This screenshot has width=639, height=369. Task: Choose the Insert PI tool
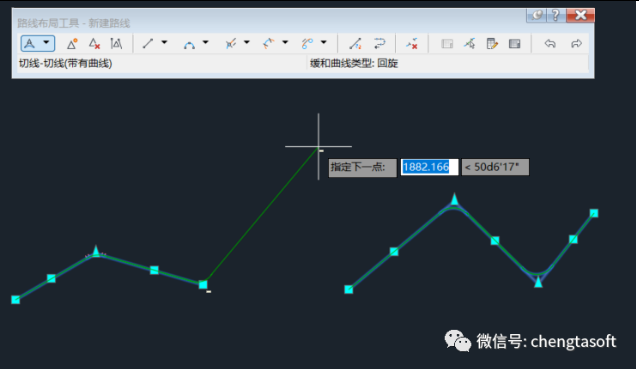pos(72,43)
